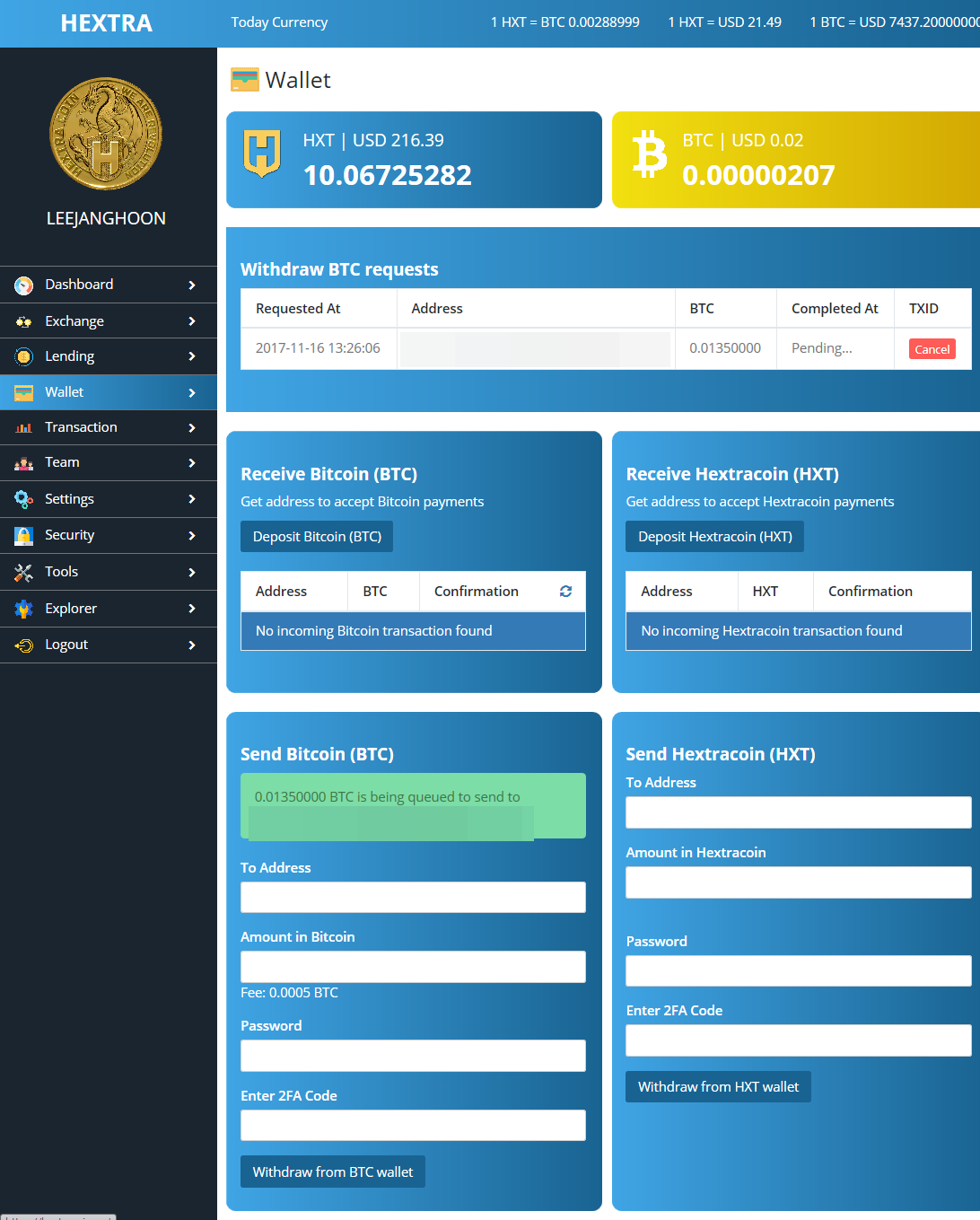Click the Completed At column header
The height and width of the screenshot is (1220, 980).
click(x=835, y=308)
